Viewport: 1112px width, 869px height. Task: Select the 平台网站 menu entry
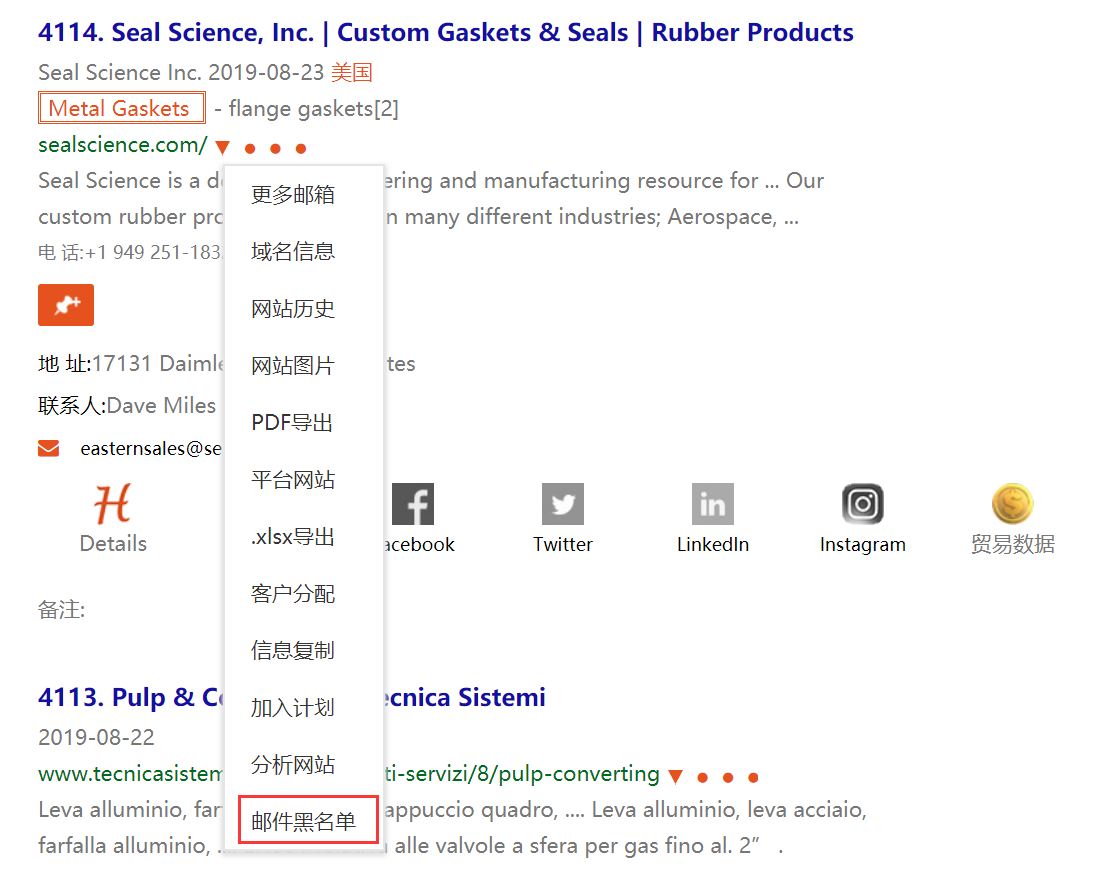point(293,480)
